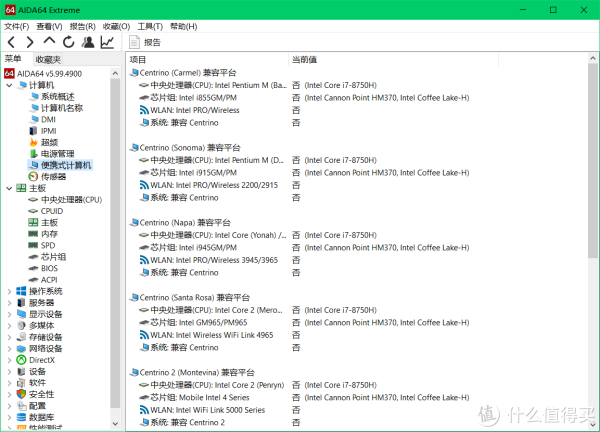Expand the 操作系统 node
The height and width of the screenshot is (432, 600).
pos(9,292)
